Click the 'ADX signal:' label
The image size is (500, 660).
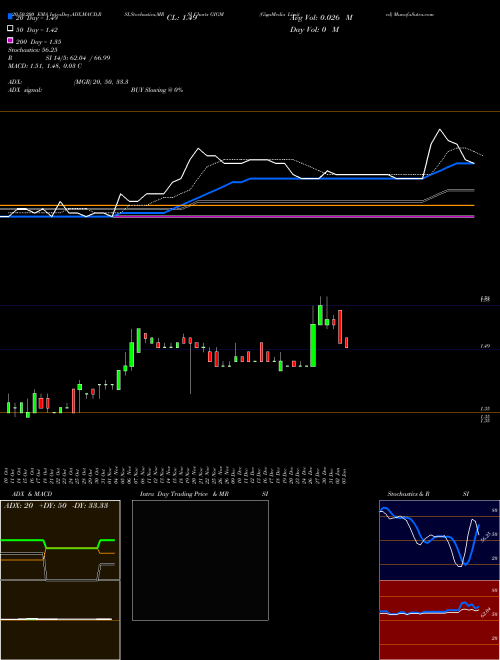point(25,90)
